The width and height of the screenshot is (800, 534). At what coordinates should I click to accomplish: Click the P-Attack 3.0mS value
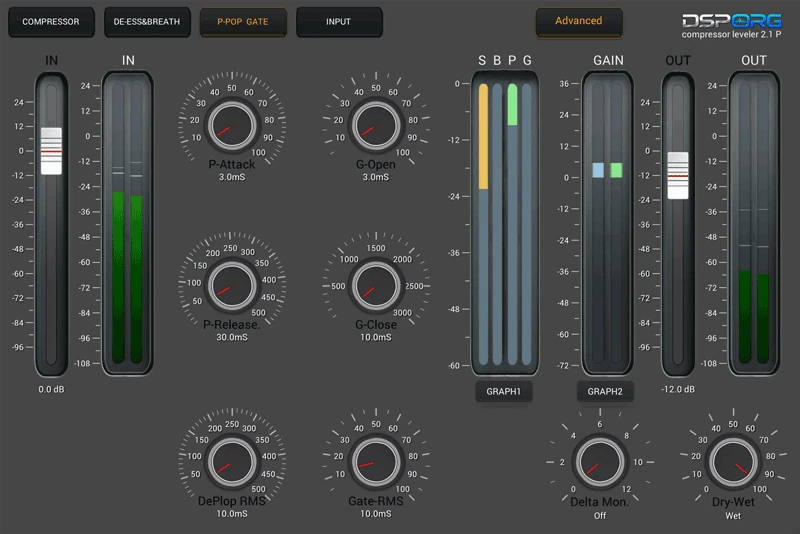coord(232,177)
